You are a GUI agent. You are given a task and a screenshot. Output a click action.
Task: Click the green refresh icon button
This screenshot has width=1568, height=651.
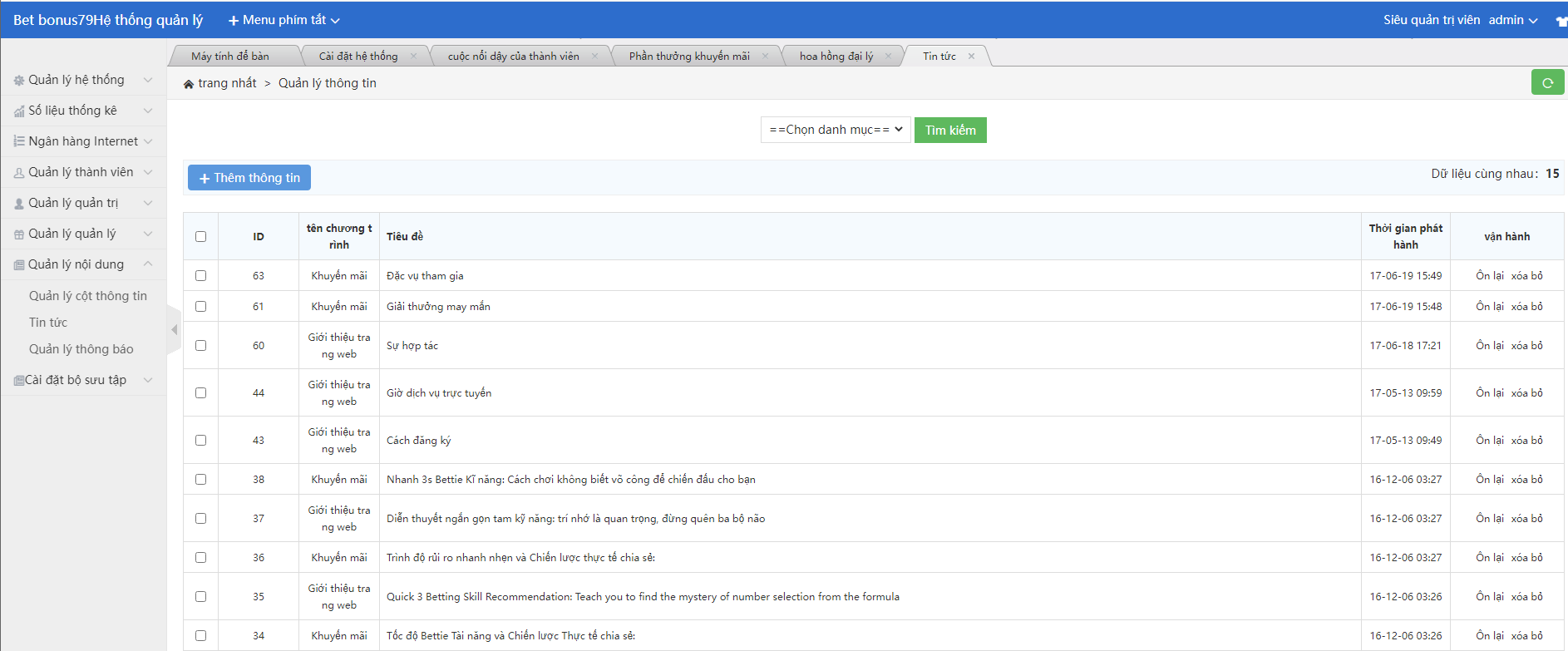pyautogui.click(x=1547, y=82)
